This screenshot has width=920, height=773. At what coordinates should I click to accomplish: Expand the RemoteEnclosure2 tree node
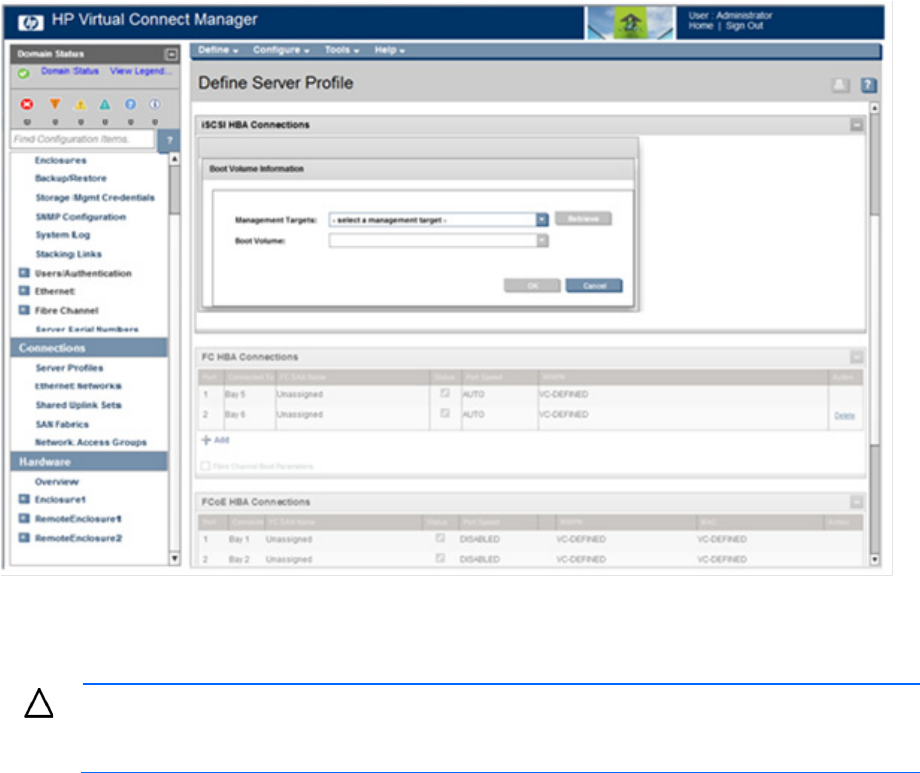pos(24,538)
